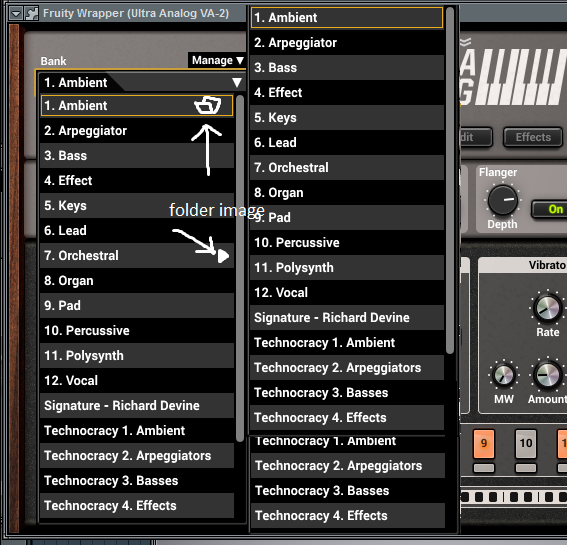Choose 8. Organ in the left bank list
567x545 pixels.
pyautogui.click(x=137, y=280)
